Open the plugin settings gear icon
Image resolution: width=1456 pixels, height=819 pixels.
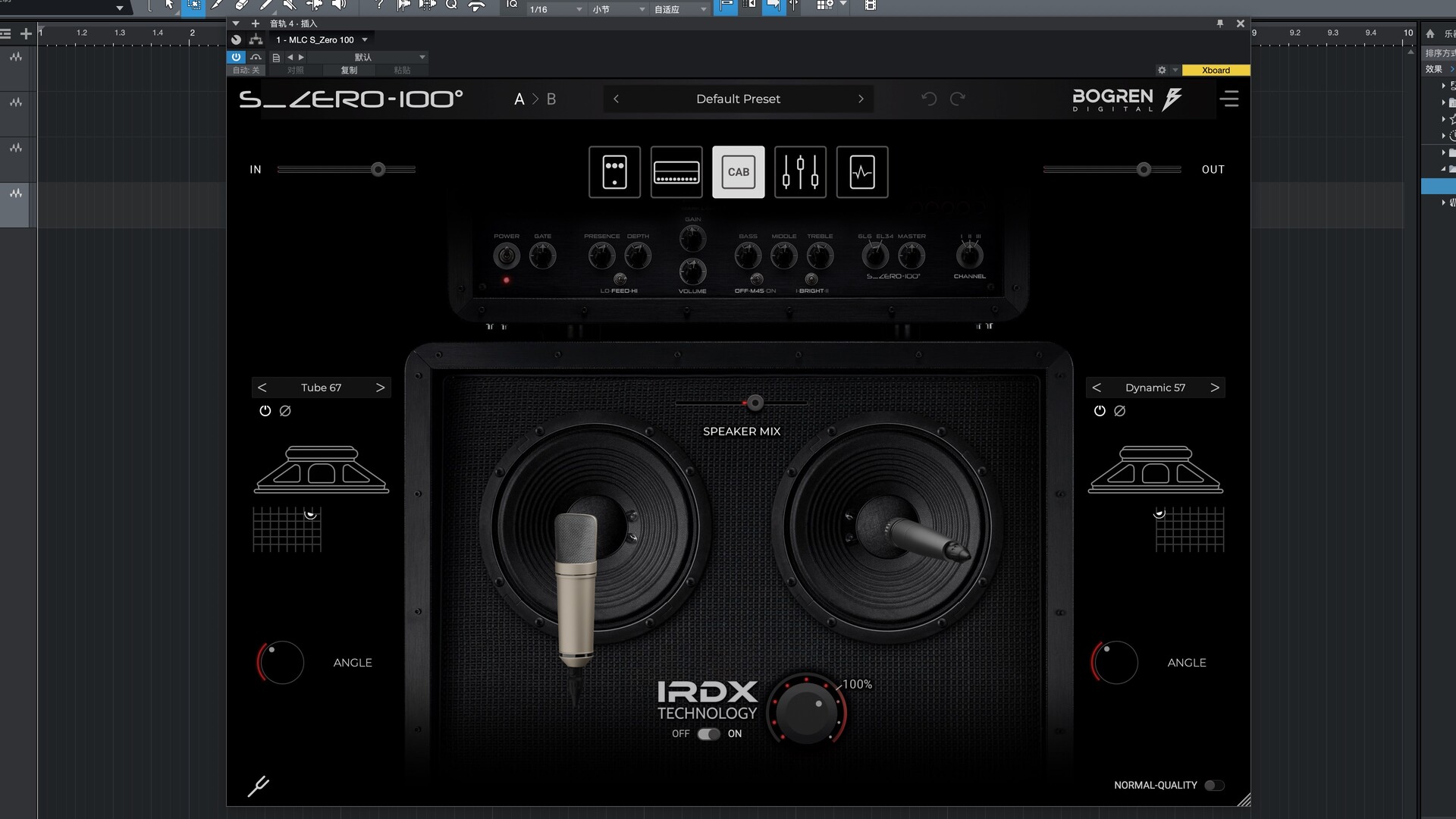point(1162,70)
